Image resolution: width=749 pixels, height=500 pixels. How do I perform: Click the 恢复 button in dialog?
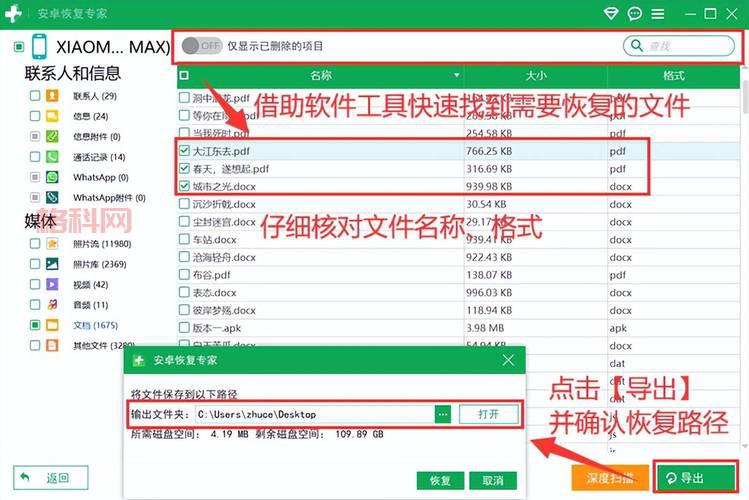(x=440, y=480)
